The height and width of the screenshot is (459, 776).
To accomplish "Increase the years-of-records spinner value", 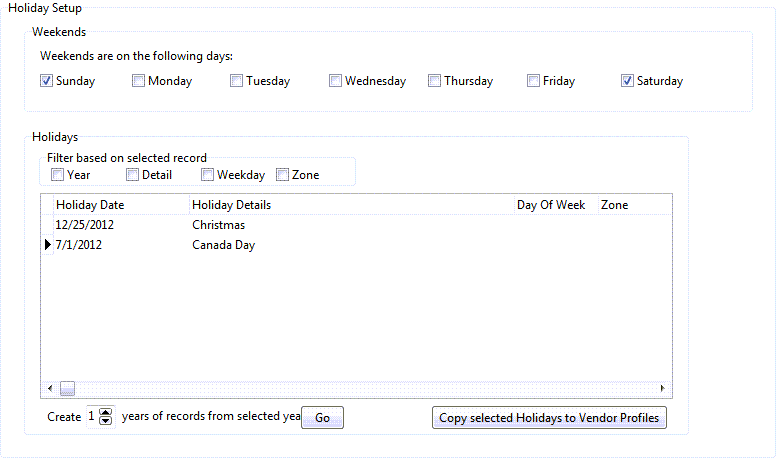I will tap(106, 412).
